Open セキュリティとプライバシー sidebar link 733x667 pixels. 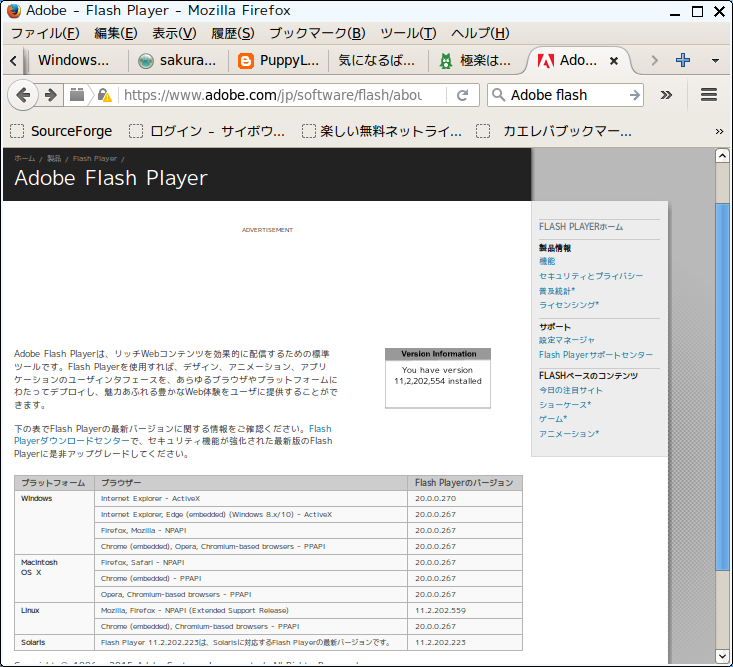click(591, 276)
